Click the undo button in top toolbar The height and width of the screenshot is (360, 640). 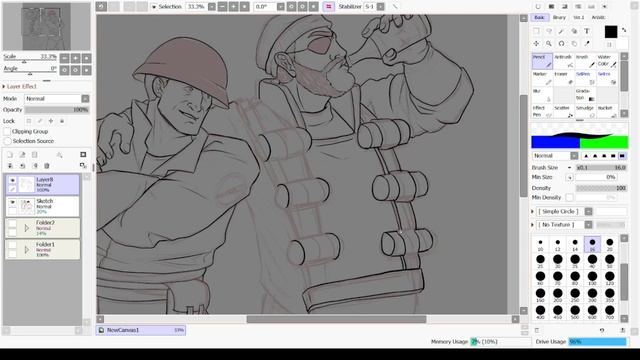point(101,7)
